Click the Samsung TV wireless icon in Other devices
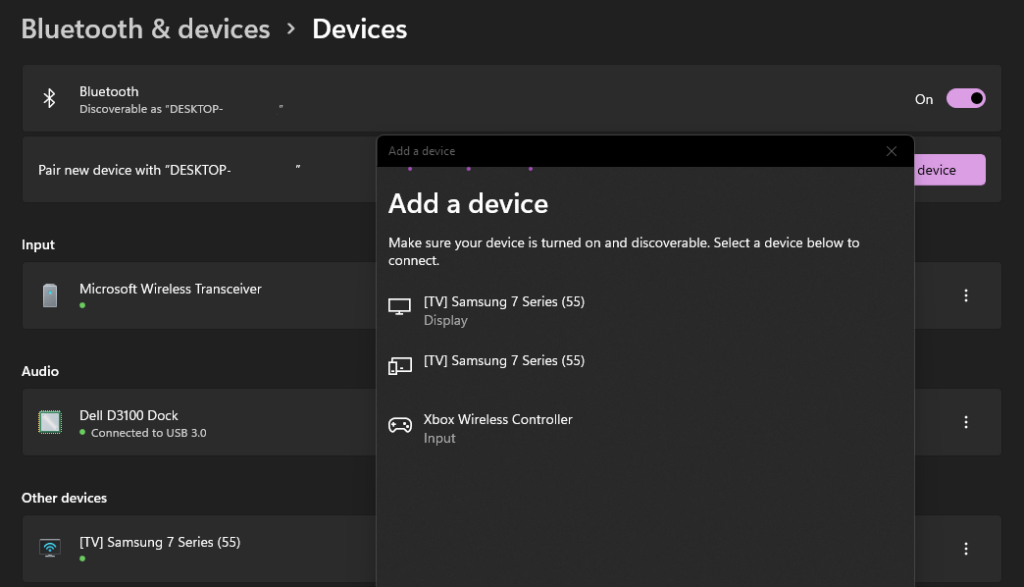The width and height of the screenshot is (1024, 587). tap(50, 548)
